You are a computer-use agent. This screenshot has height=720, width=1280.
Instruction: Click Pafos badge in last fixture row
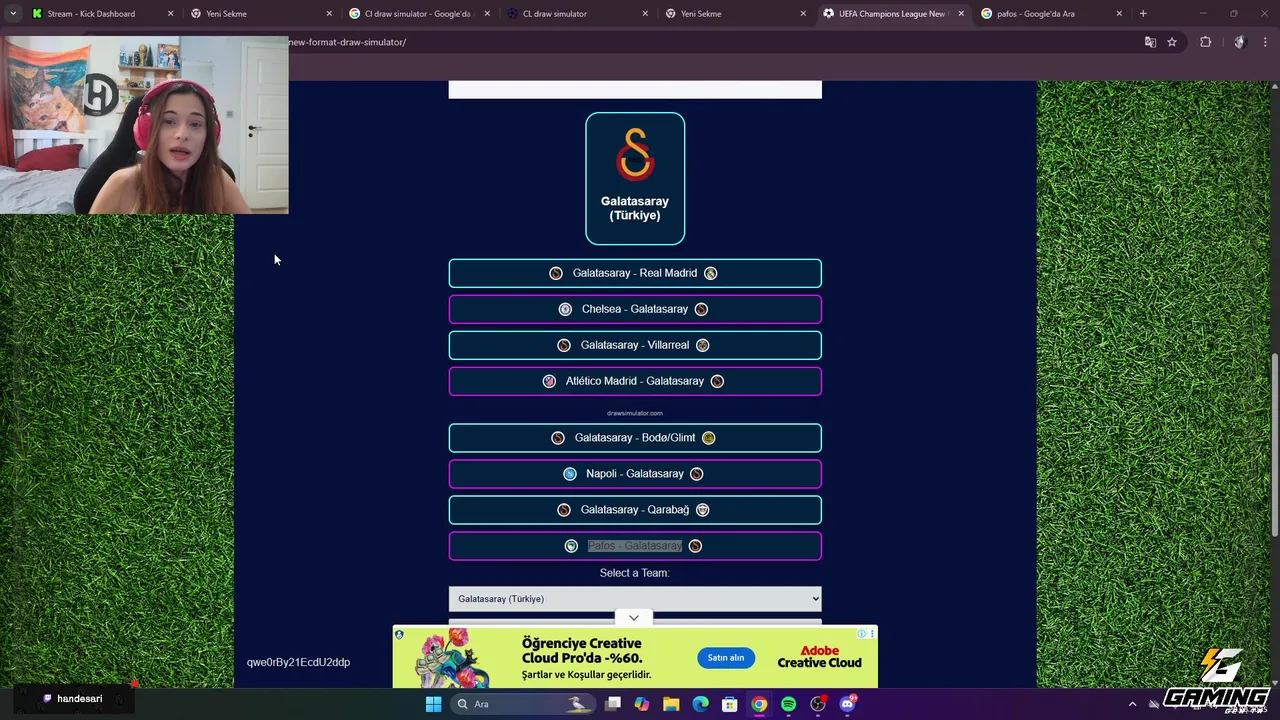(571, 546)
